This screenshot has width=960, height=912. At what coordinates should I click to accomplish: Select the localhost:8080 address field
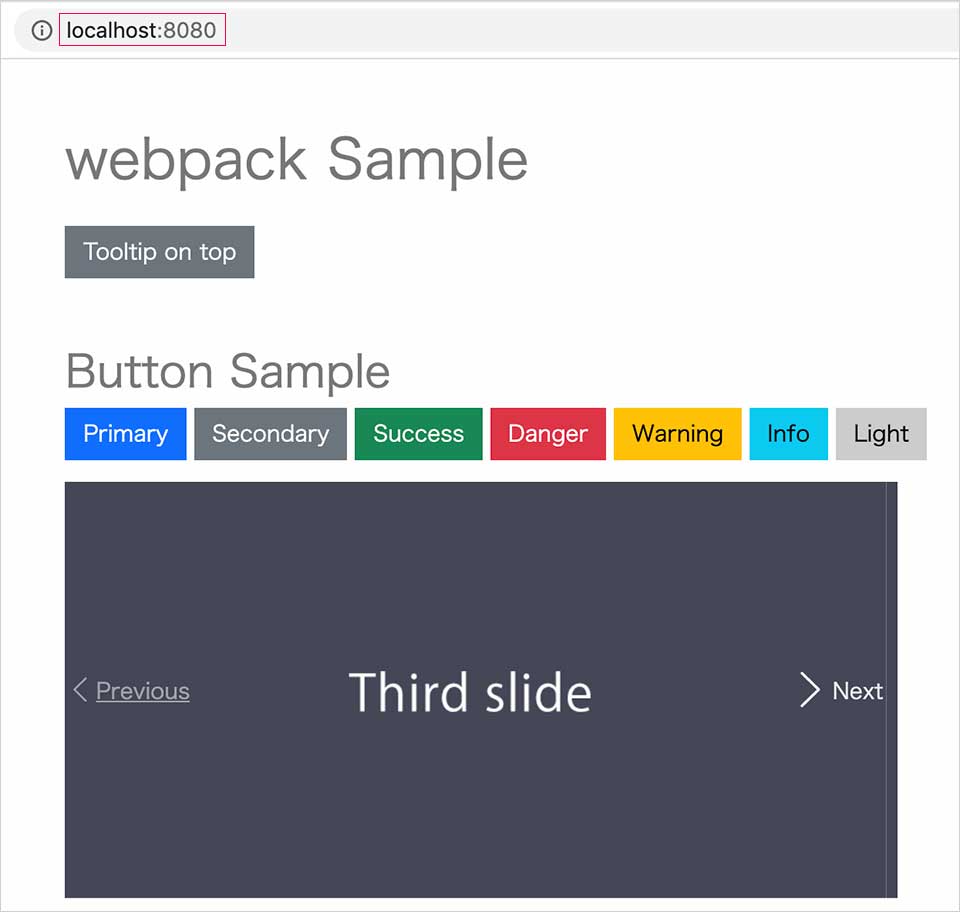[140, 31]
